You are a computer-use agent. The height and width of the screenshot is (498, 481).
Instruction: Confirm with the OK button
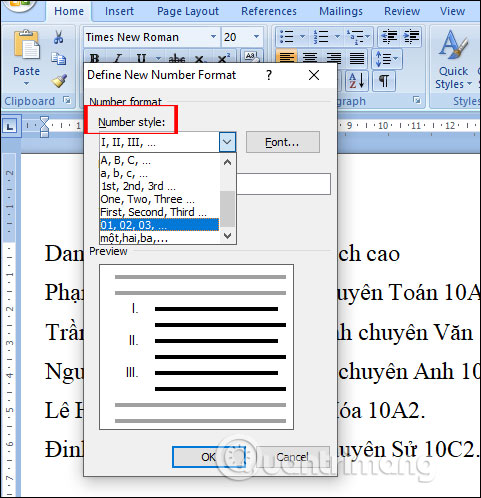tap(209, 457)
